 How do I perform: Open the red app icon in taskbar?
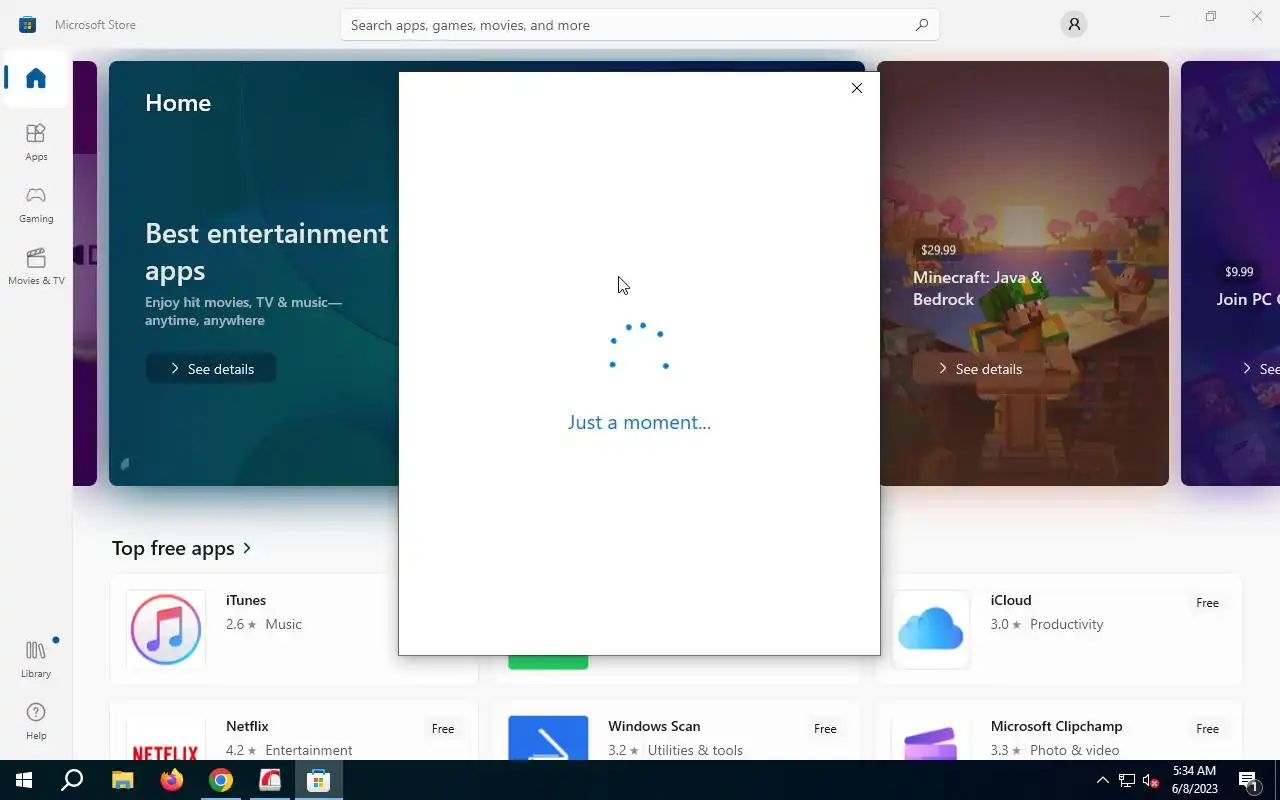coord(270,780)
